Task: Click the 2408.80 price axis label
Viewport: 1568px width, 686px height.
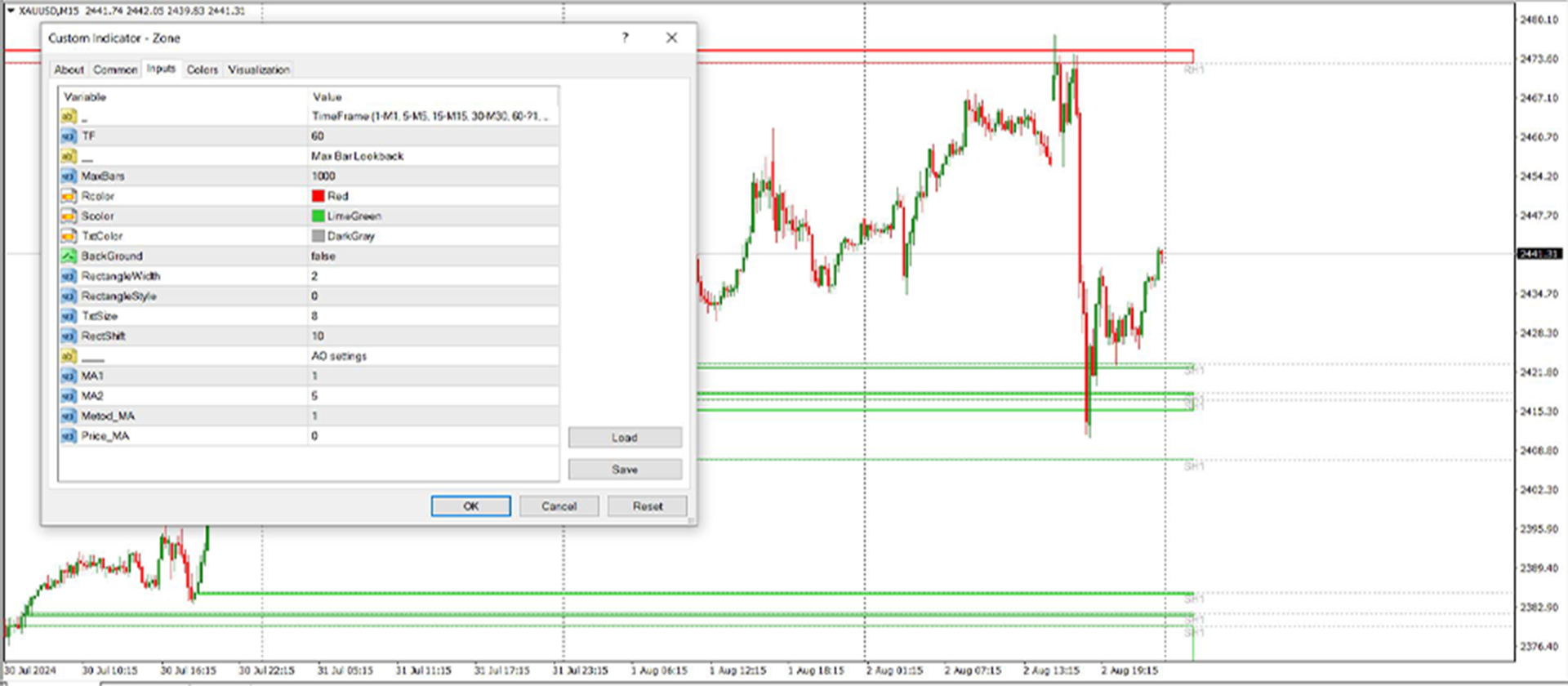Action: coord(1539,451)
